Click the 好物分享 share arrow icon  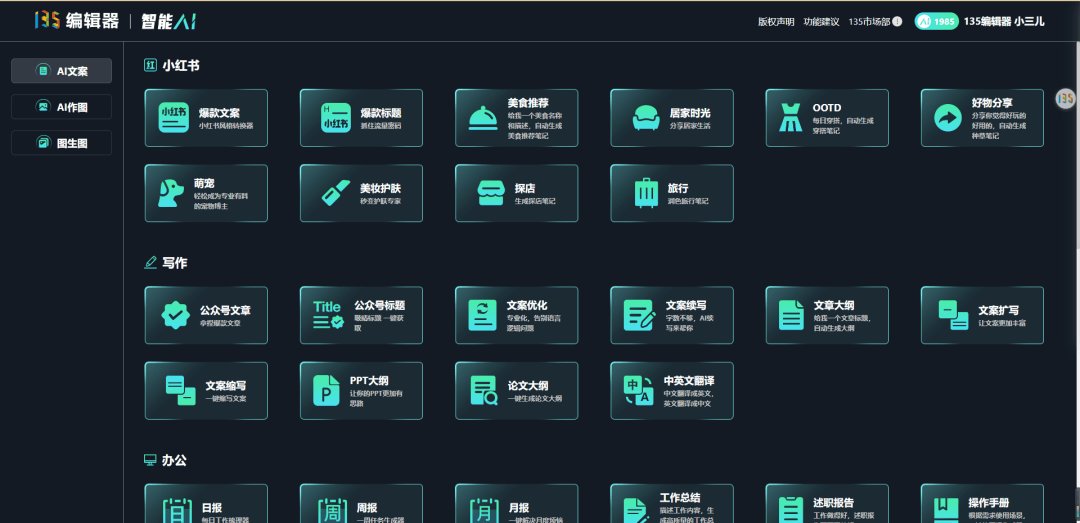(x=948, y=118)
